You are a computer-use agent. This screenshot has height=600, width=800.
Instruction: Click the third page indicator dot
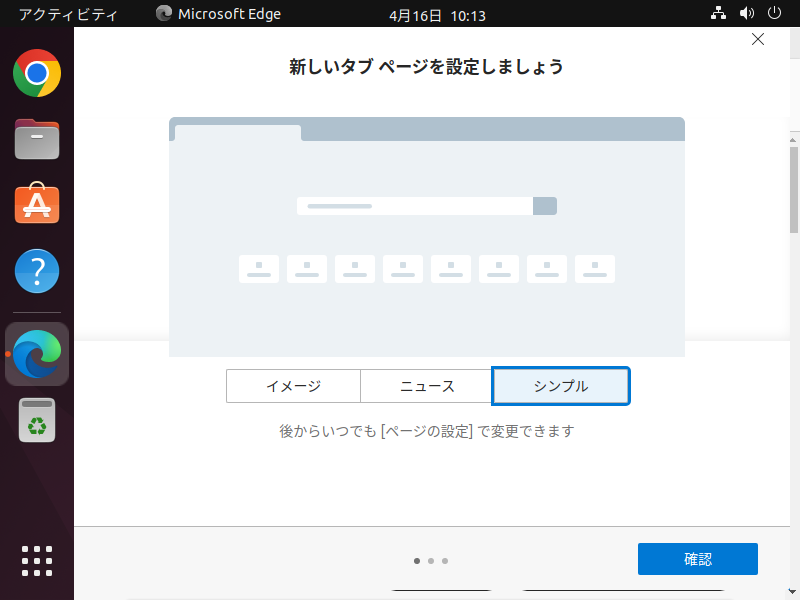[445, 561]
